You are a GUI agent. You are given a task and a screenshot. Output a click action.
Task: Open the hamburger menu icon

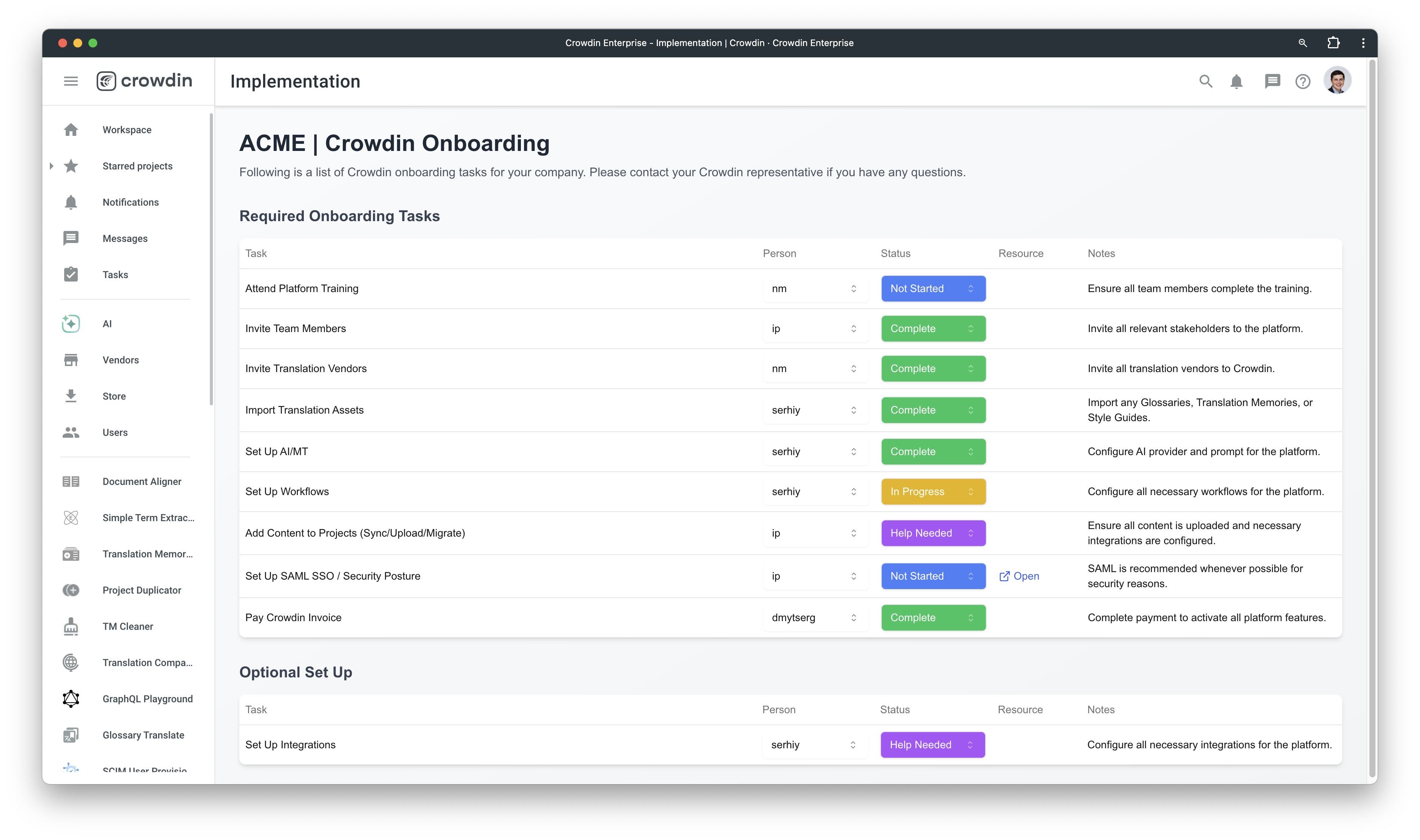(71, 81)
